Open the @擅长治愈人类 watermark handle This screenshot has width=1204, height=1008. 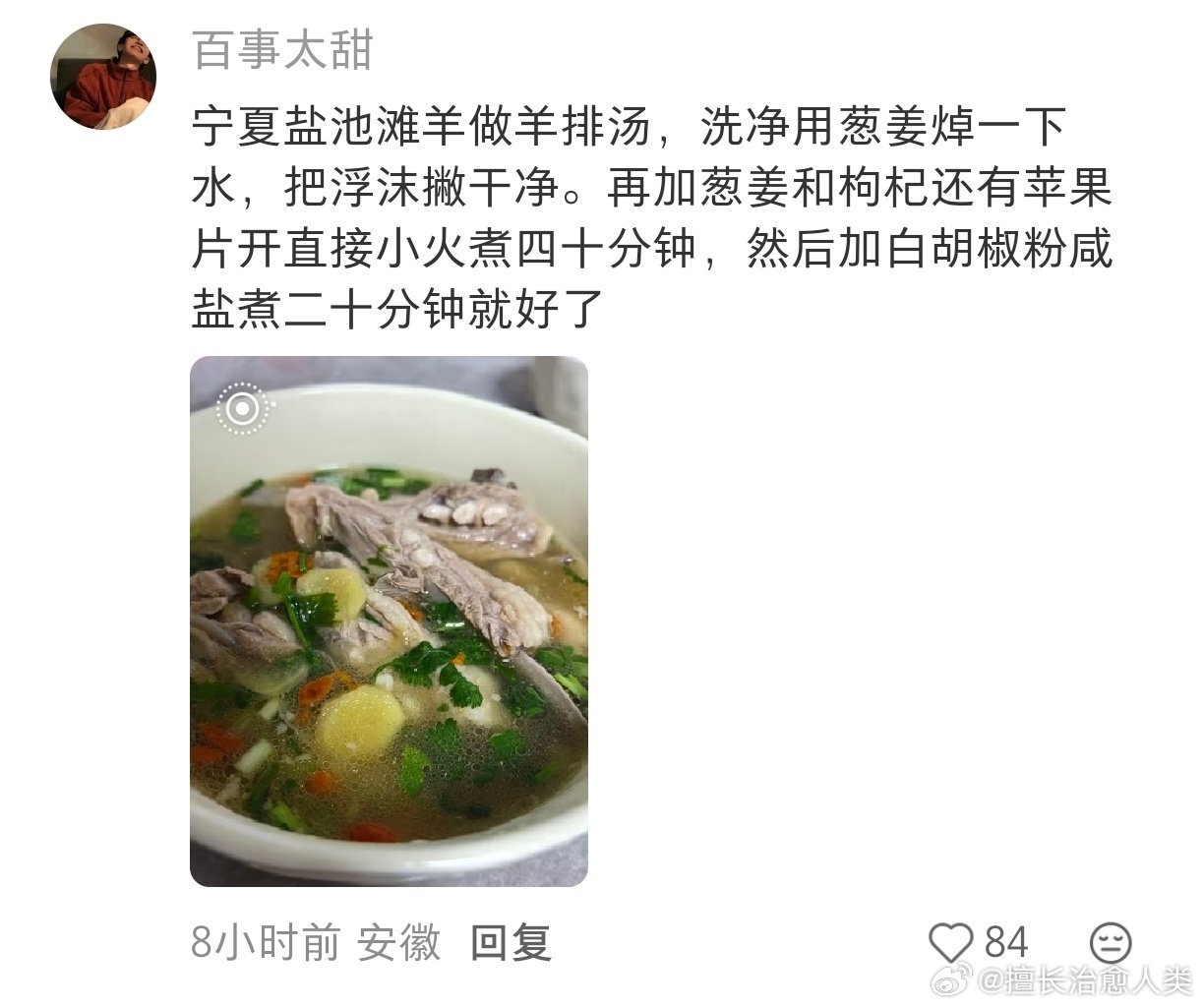(x=1084, y=978)
